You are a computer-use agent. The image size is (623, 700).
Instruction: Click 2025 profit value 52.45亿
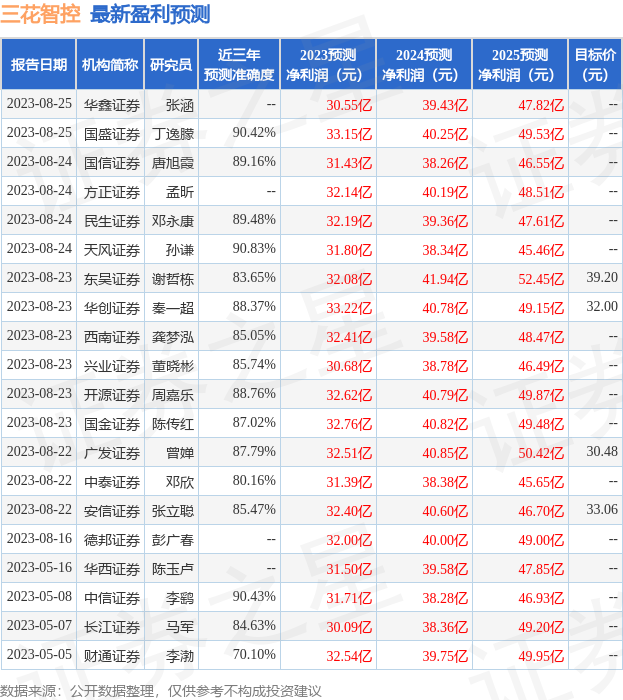pyautogui.click(x=541, y=279)
